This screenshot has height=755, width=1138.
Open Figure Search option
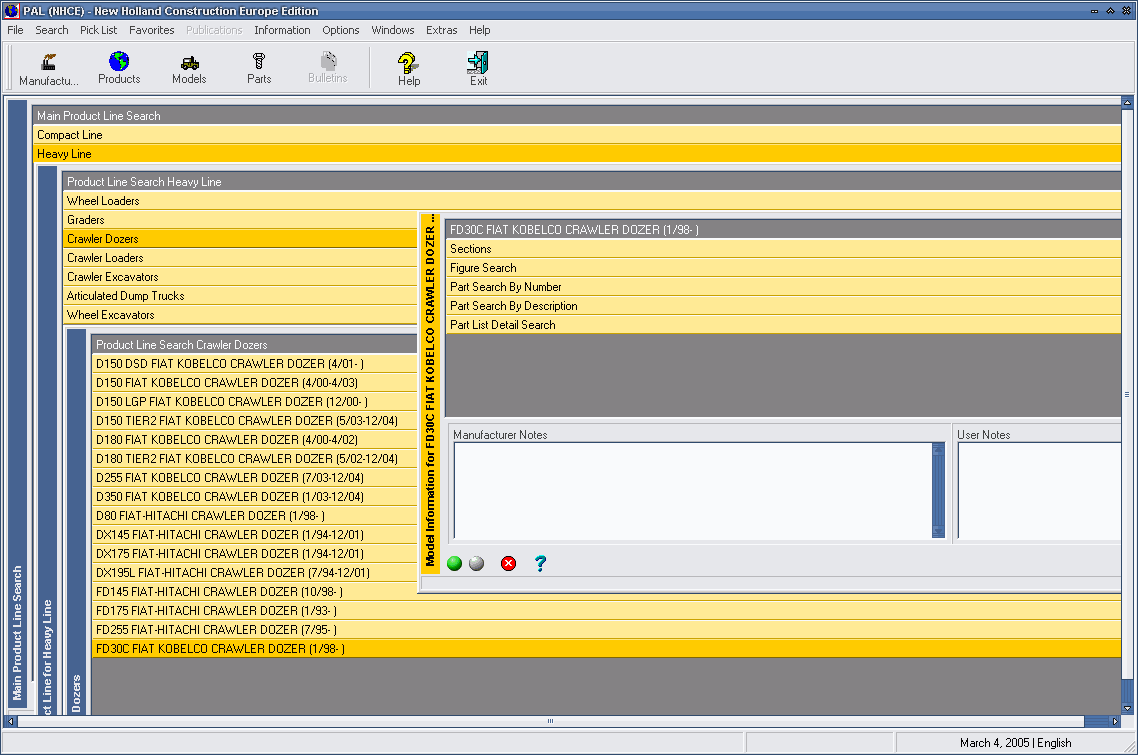[x=784, y=268]
